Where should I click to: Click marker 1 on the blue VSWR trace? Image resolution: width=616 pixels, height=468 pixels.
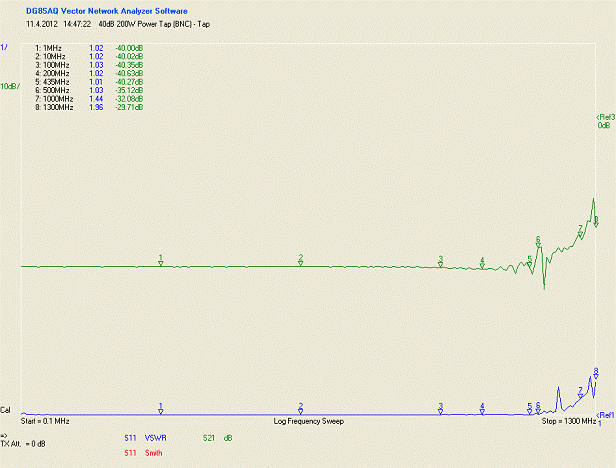[x=161, y=409]
